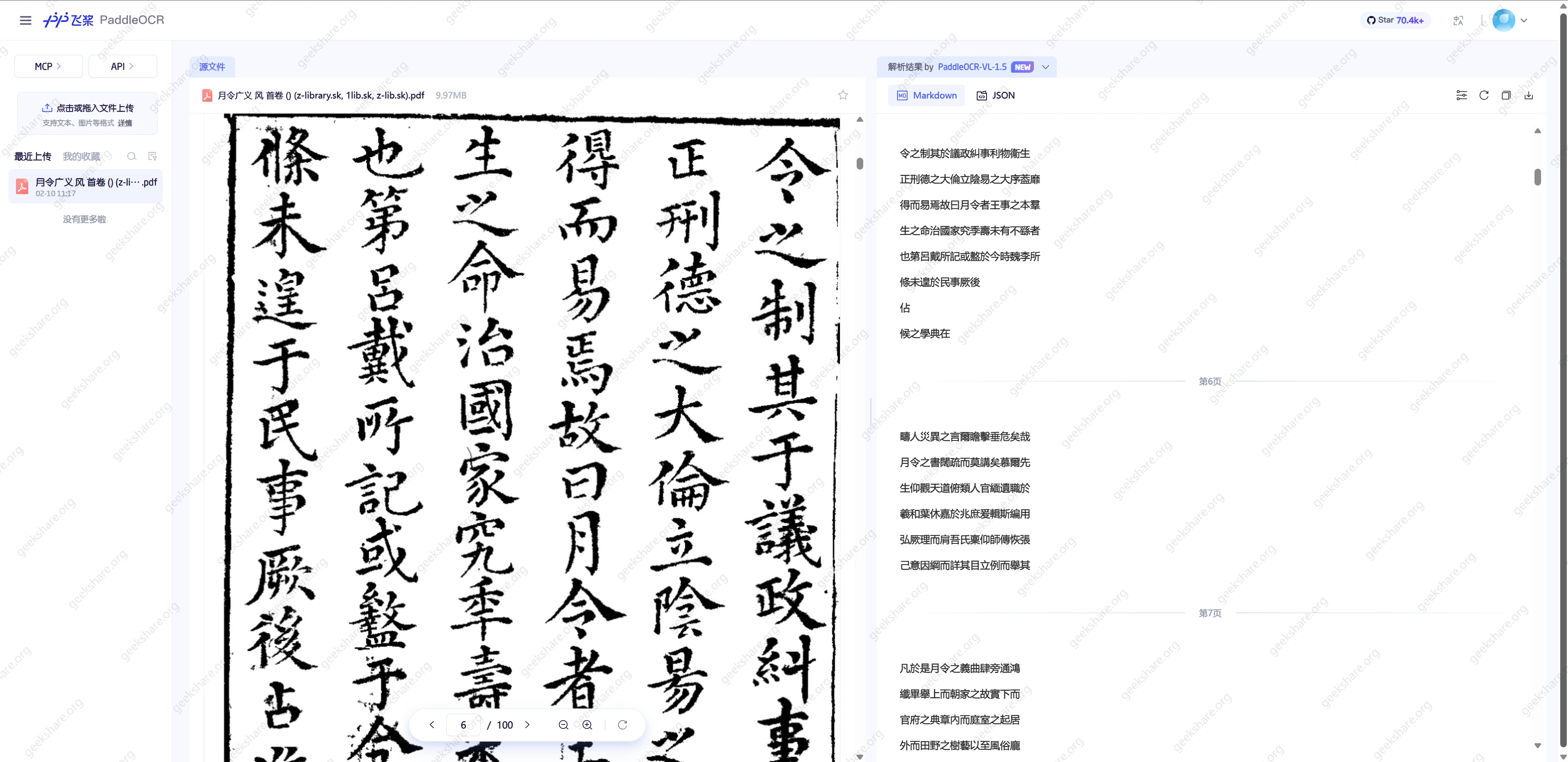1568x762 pixels.
Task: Click the upload file area
Action: pos(87,114)
